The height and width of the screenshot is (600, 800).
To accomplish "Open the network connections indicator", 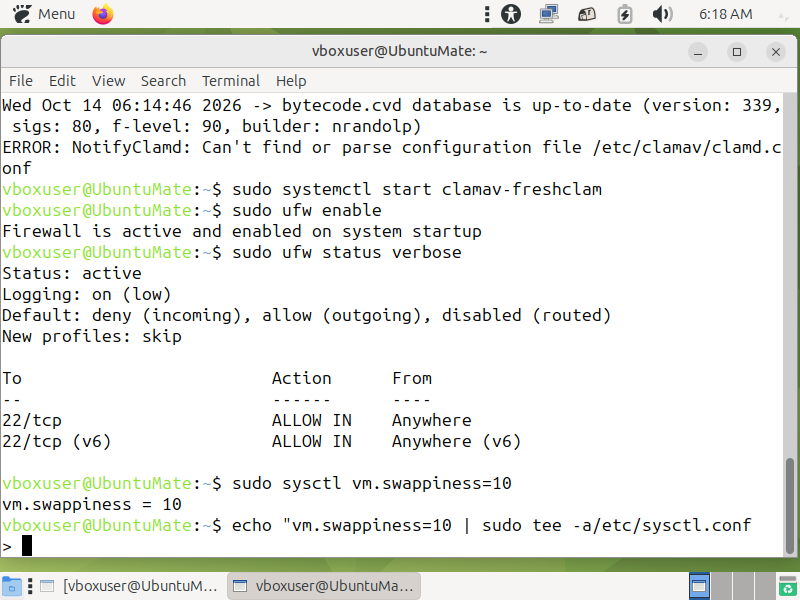I will 549,14.
